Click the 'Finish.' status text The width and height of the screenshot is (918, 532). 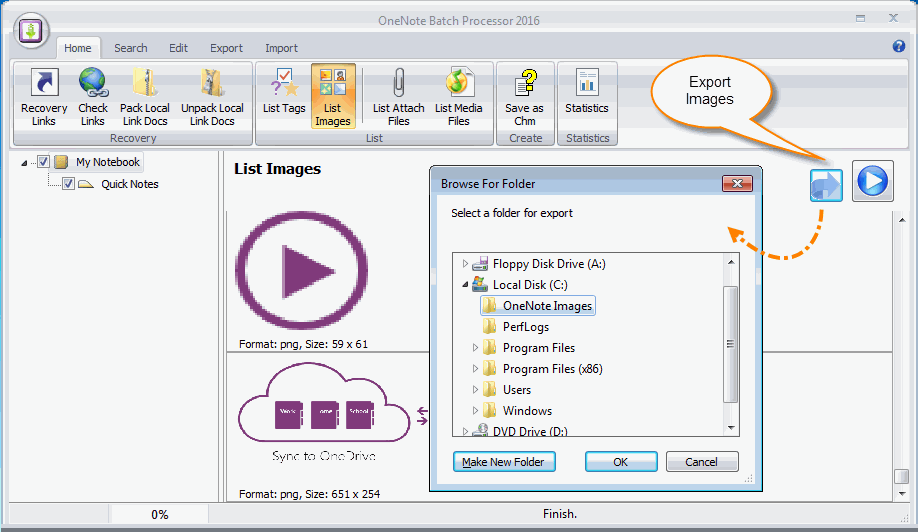click(560, 514)
